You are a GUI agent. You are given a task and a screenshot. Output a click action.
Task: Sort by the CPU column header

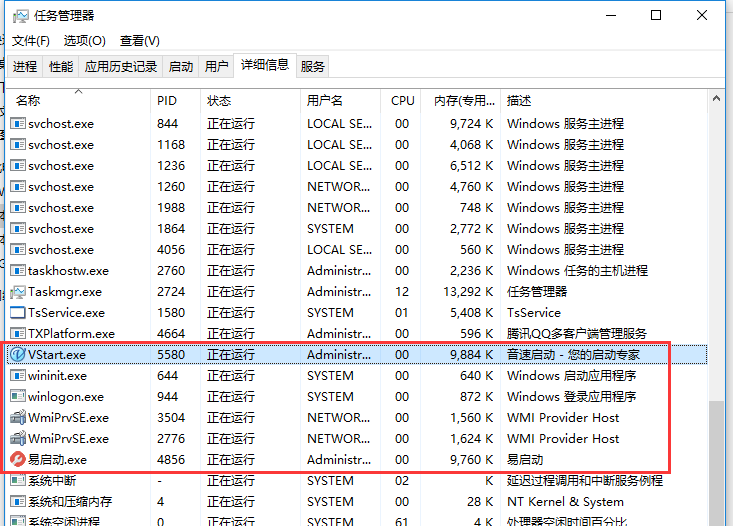tap(401, 101)
